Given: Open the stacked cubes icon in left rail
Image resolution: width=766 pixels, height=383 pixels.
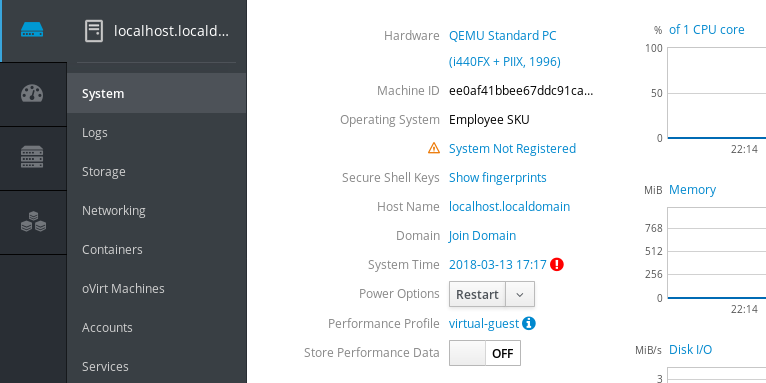Looking at the screenshot, I should [33, 221].
